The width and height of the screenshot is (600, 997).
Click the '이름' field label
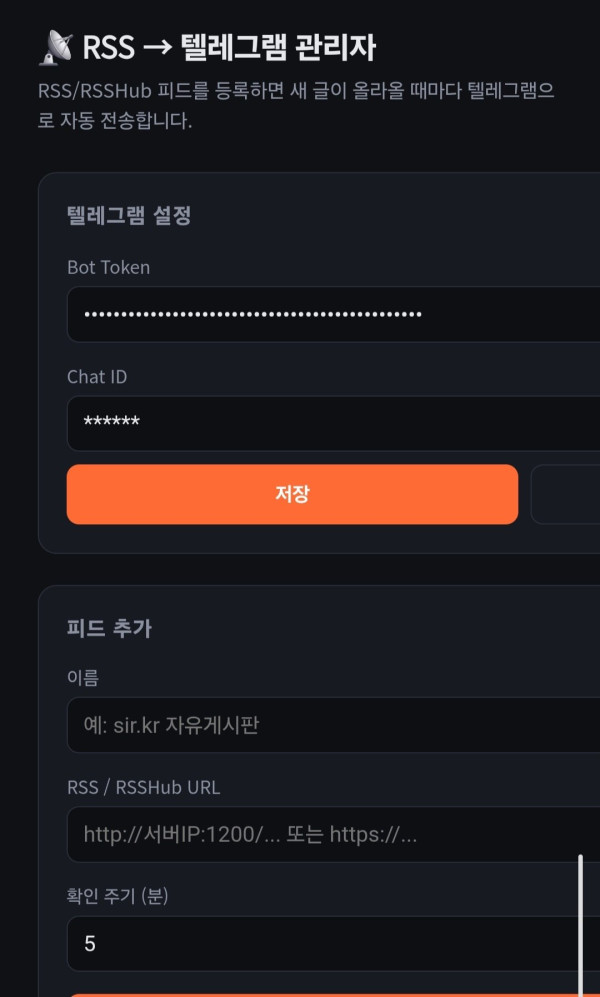[83, 678]
